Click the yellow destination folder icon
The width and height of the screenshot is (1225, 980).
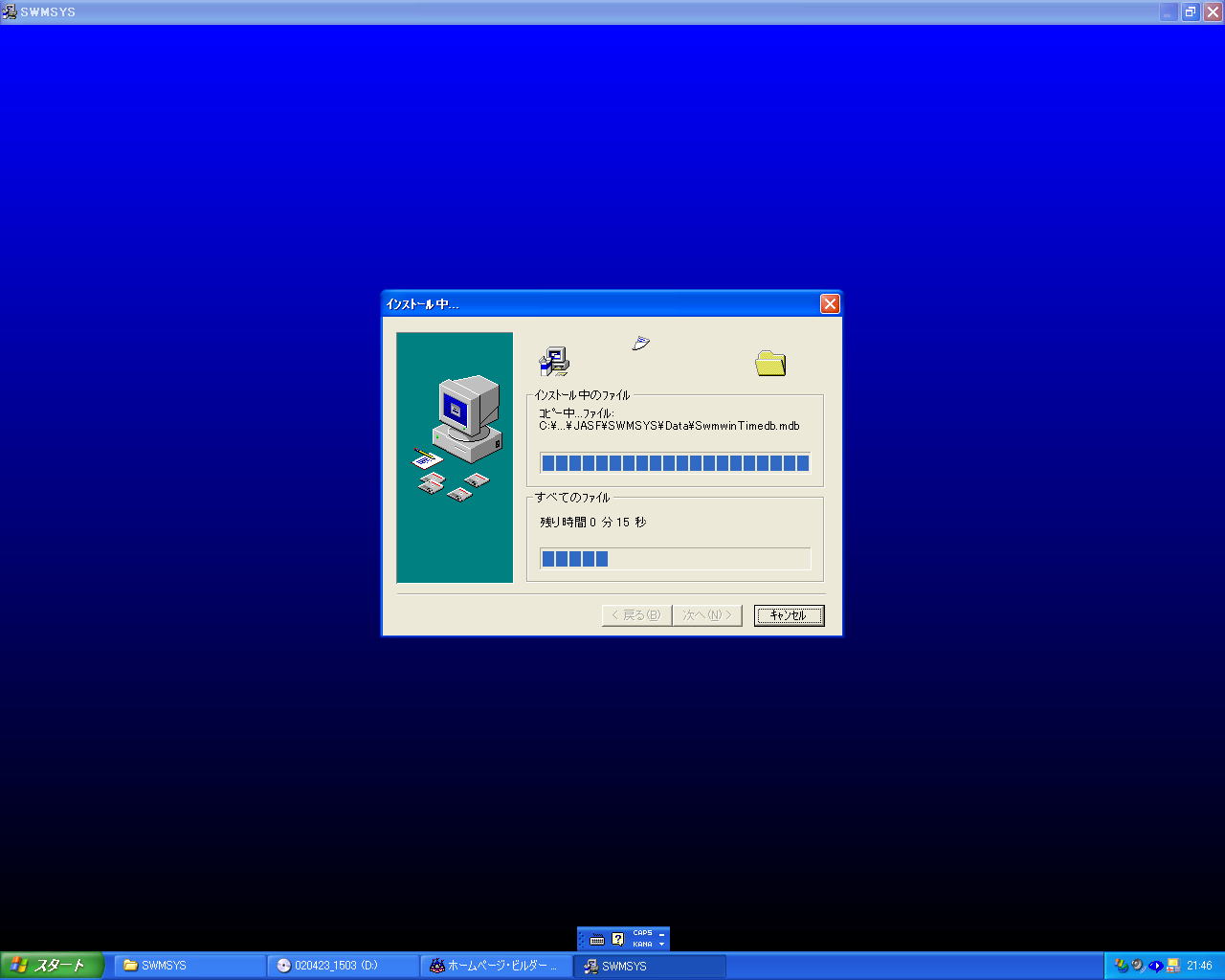770,363
